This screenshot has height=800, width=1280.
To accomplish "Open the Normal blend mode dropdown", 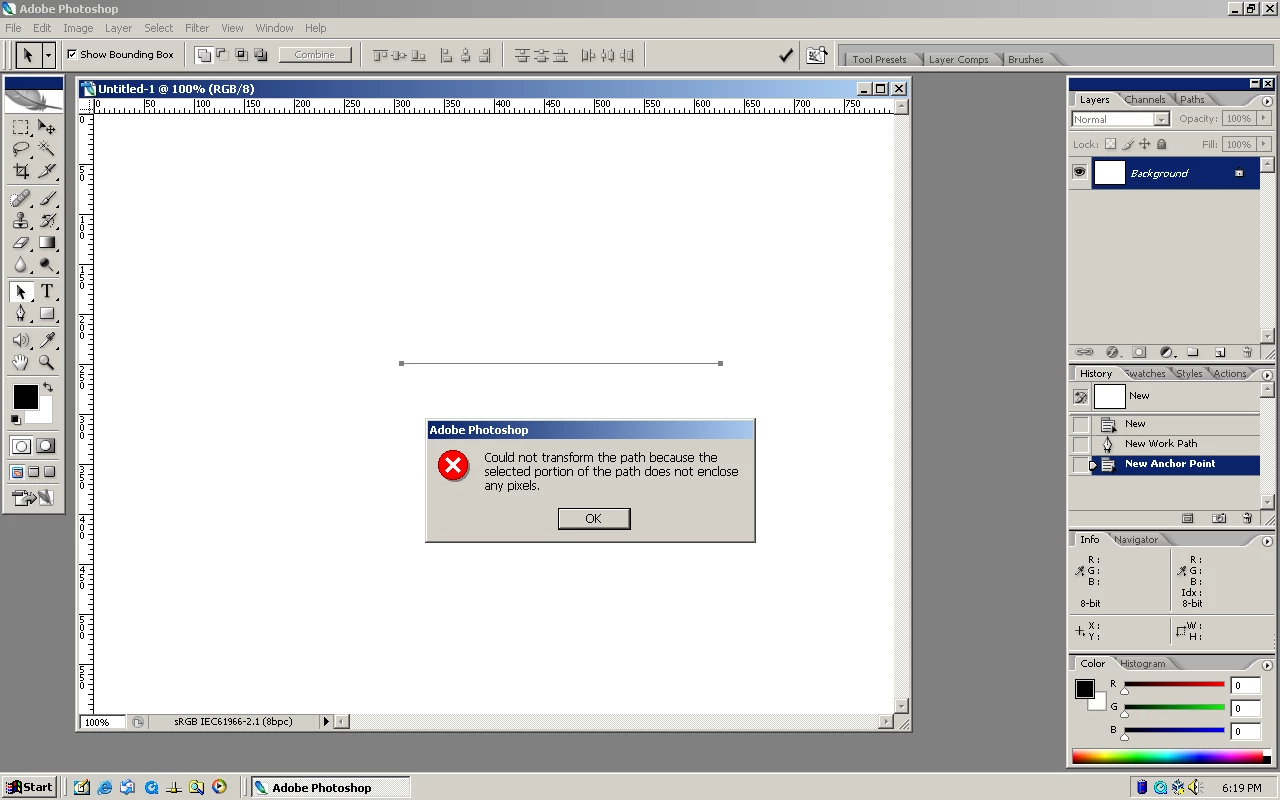I will coord(1120,119).
